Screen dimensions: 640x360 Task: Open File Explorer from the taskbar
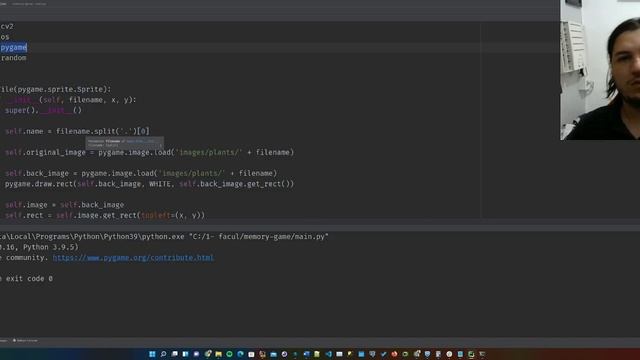point(218,354)
